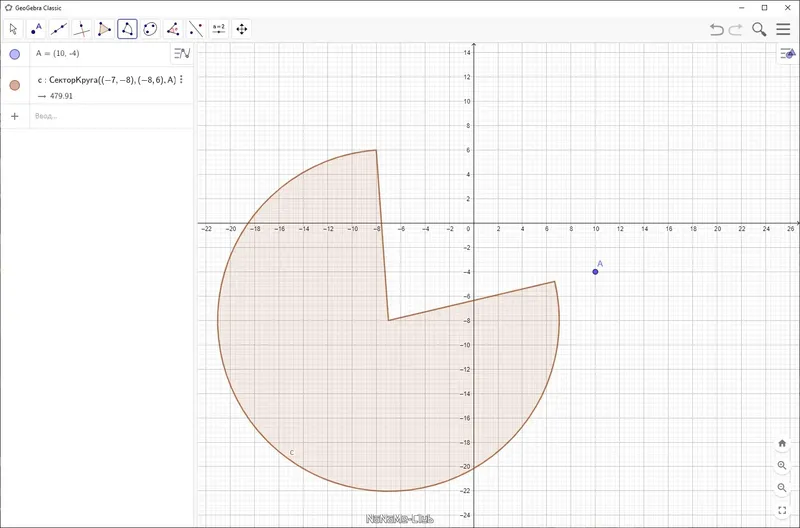
Task: Select the A = (10, -4) entry
Action: (58, 54)
